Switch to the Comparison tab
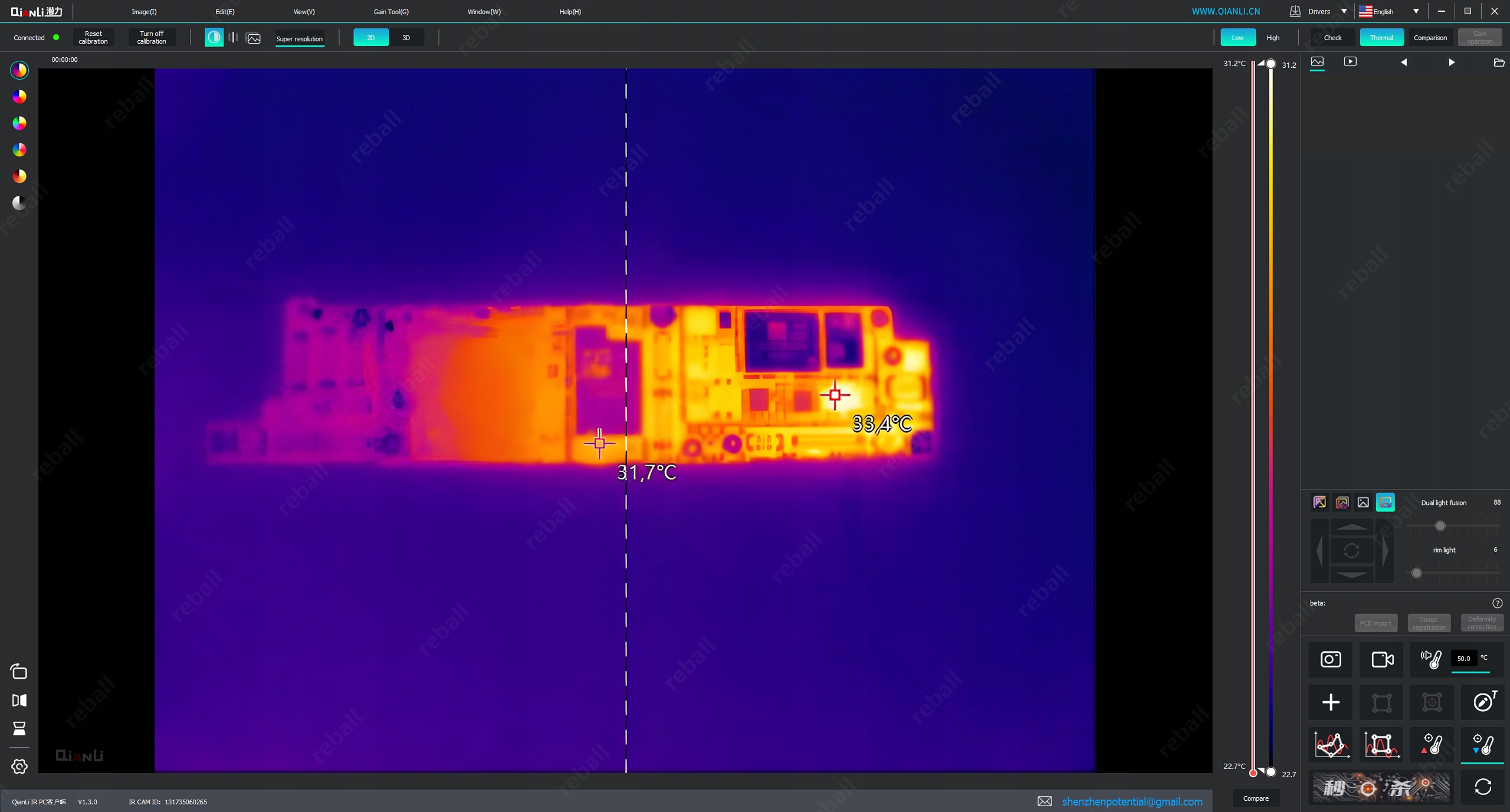1510x812 pixels. pos(1430,38)
